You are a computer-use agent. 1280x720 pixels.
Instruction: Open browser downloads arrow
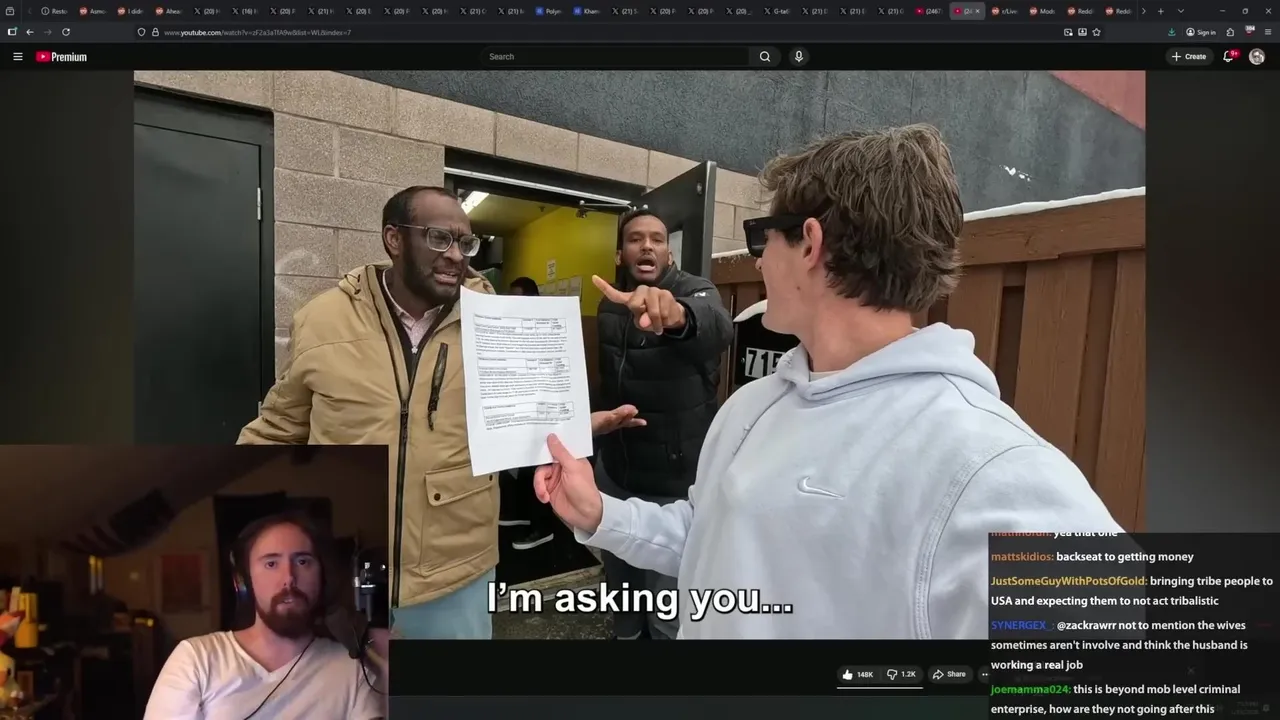coord(1171,32)
